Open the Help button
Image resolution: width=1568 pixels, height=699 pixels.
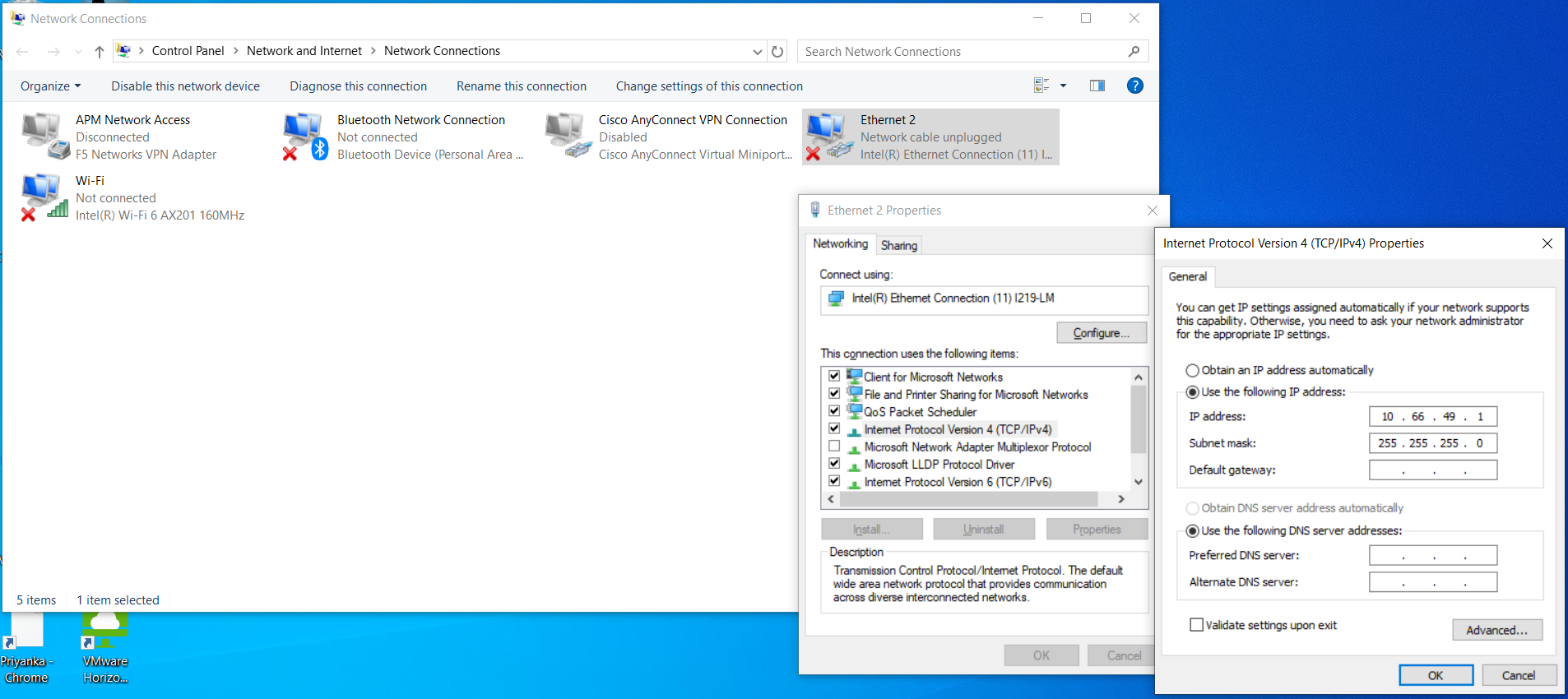coord(1135,86)
